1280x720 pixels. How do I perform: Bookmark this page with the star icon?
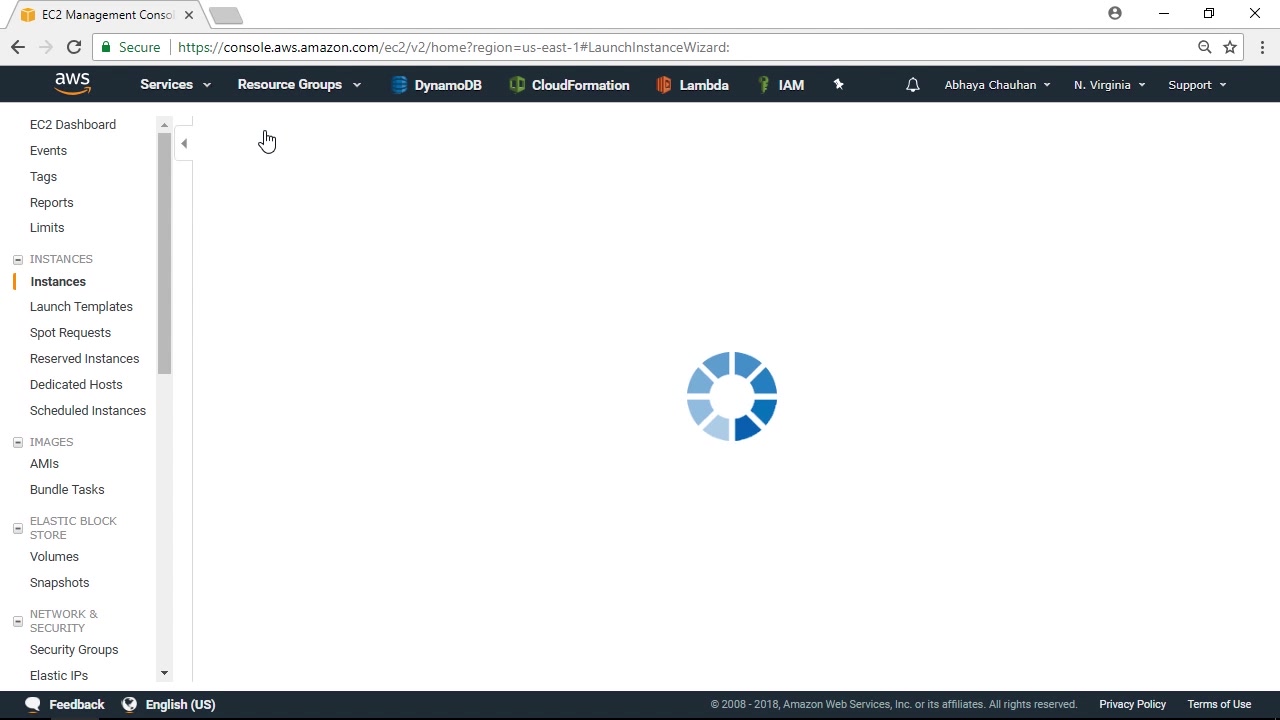pyautogui.click(x=1230, y=47)
